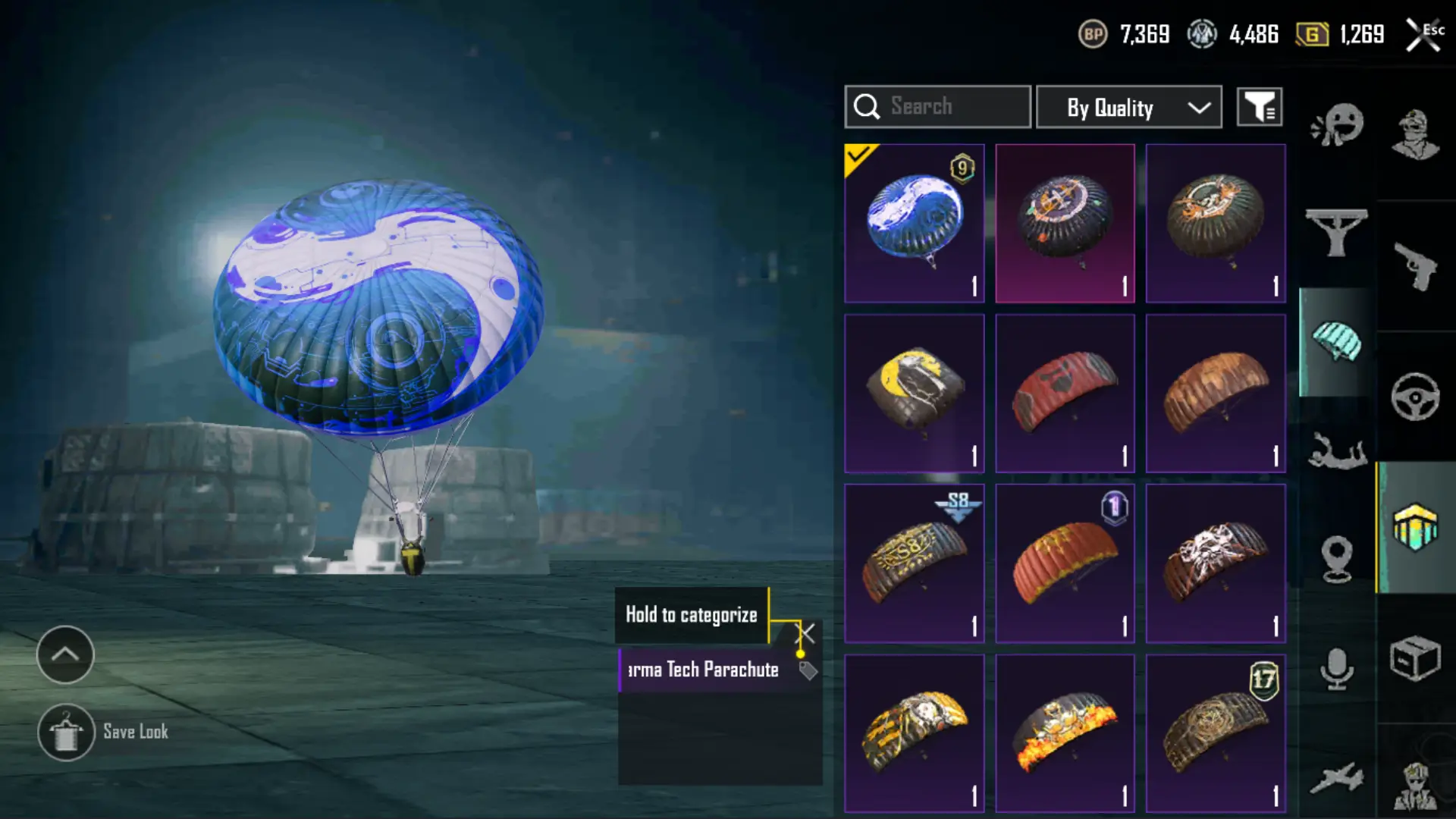Viewport: 1456px width, 819px height.
Task: Open the filter icon next to sort
Action: pos(1260,107)
